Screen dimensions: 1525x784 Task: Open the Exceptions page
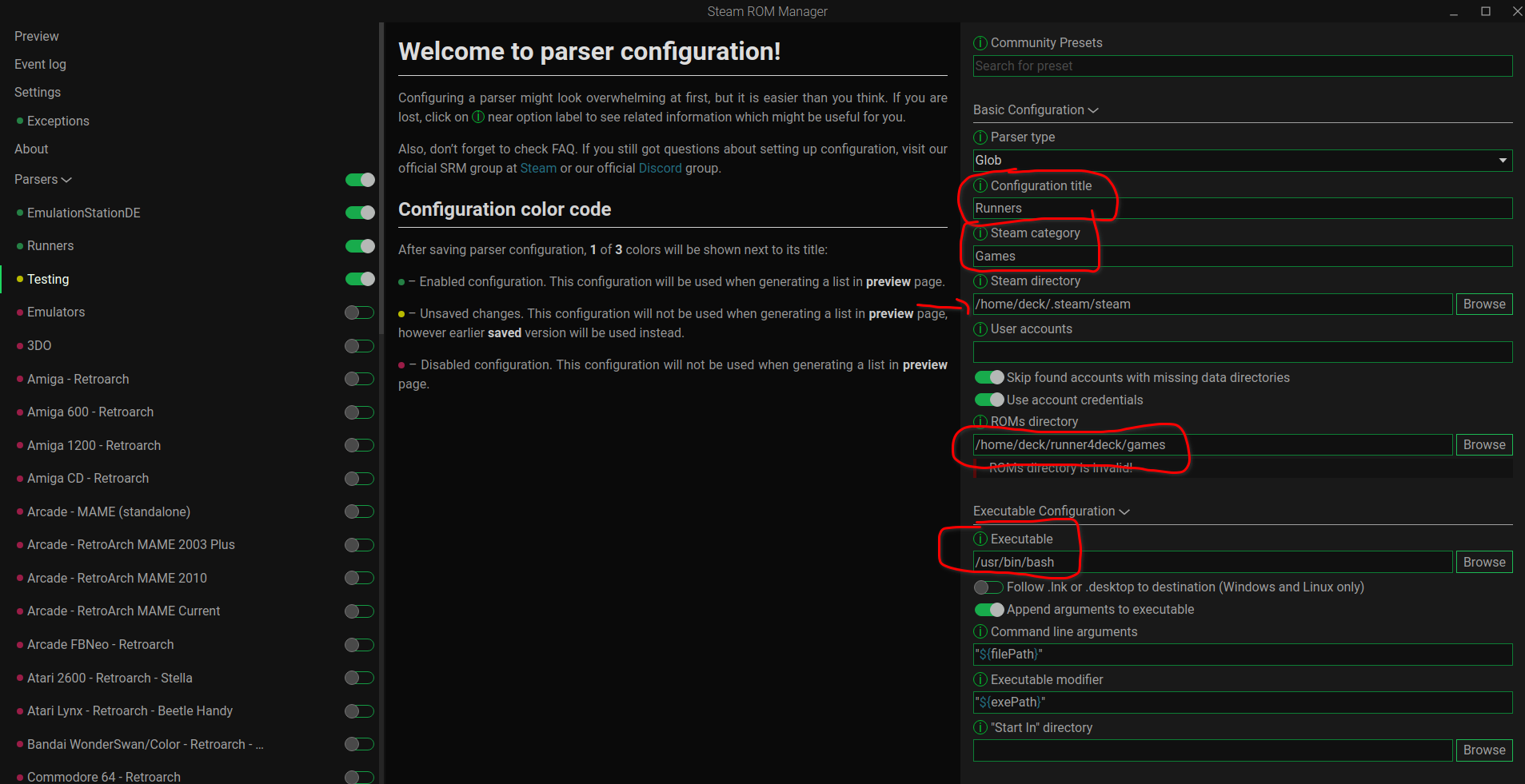coord(58,121)
